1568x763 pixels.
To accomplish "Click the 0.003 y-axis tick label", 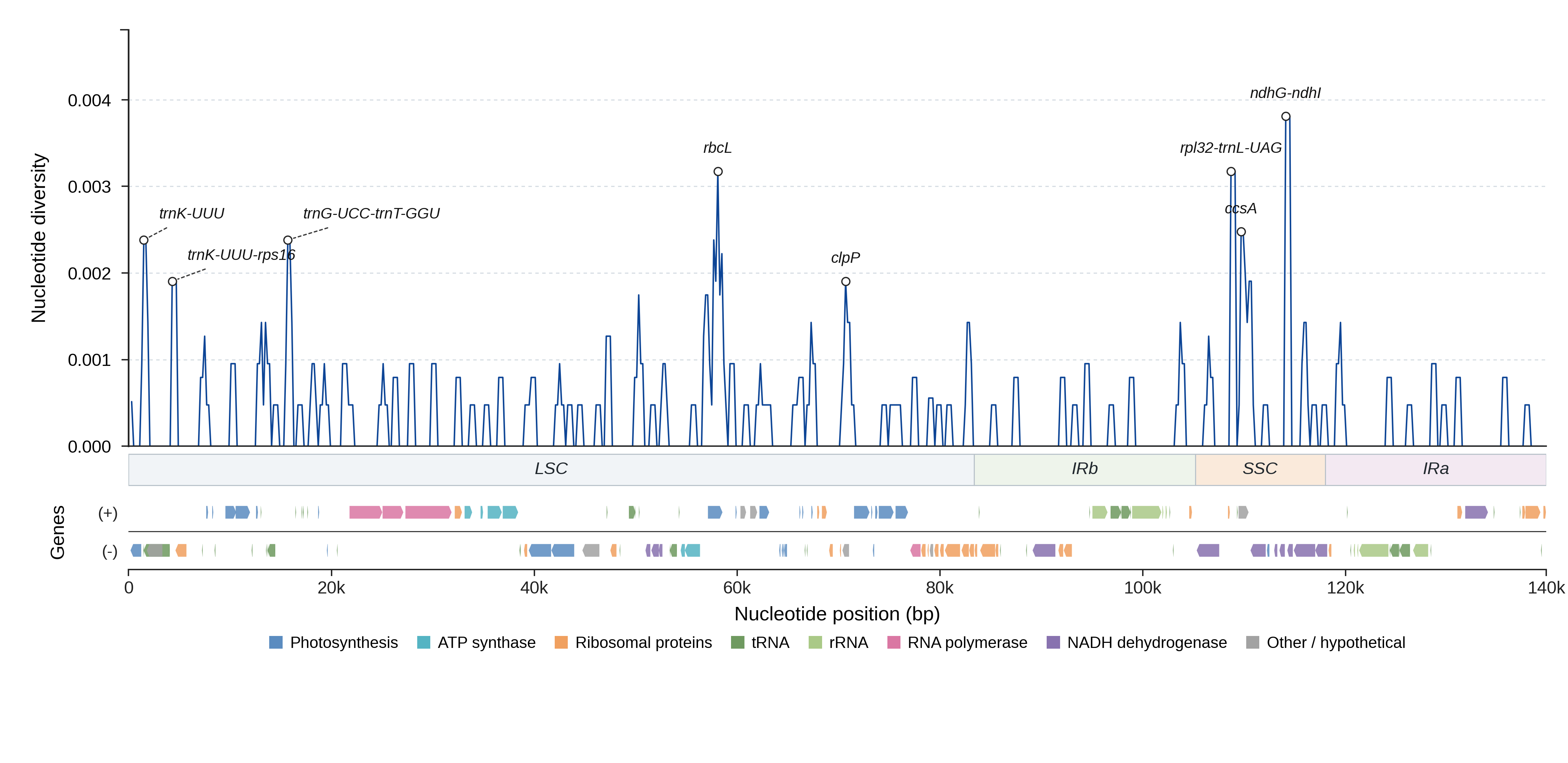I will coord(90,187).
